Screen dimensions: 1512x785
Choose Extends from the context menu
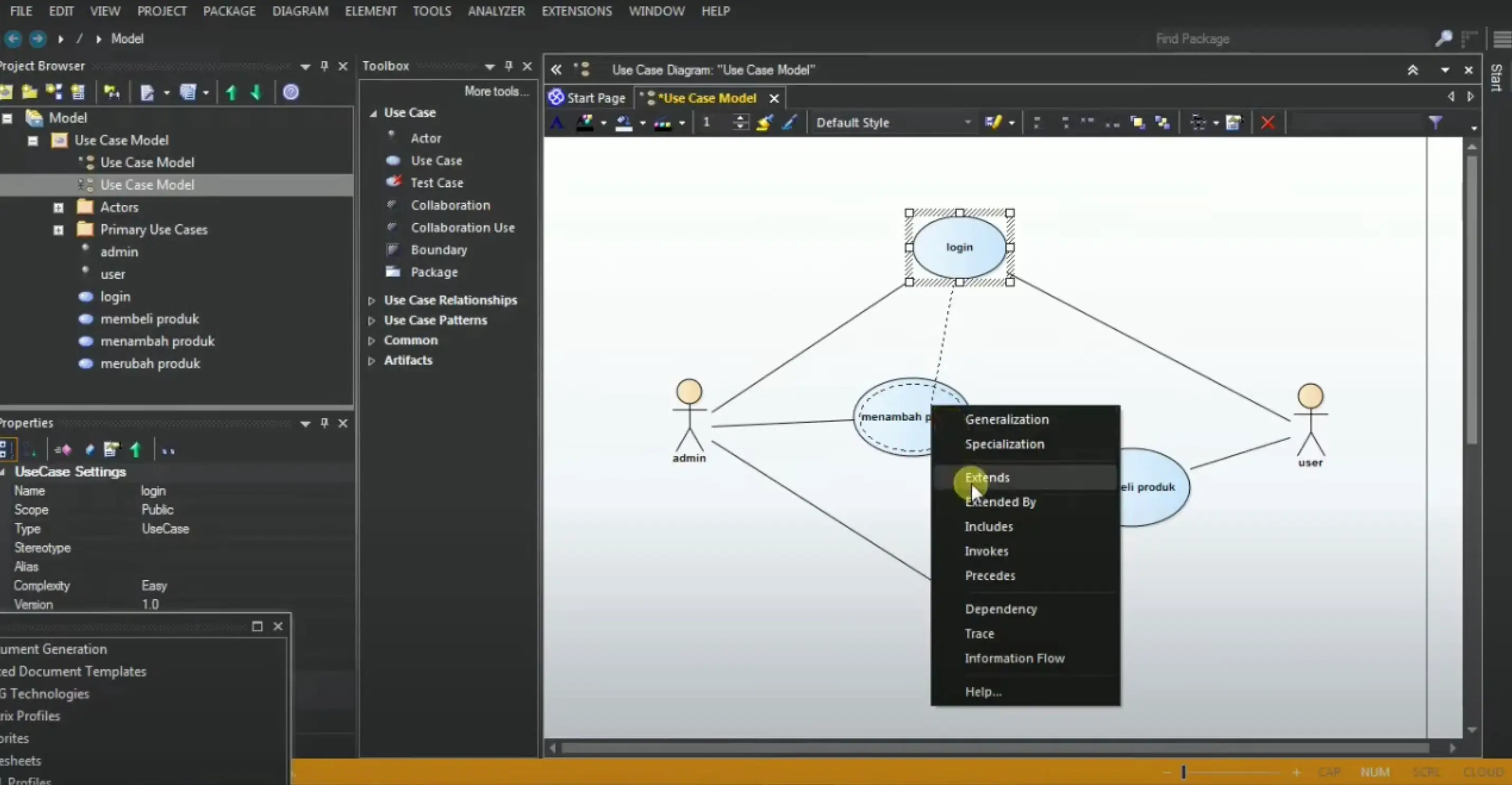[987, 477]
